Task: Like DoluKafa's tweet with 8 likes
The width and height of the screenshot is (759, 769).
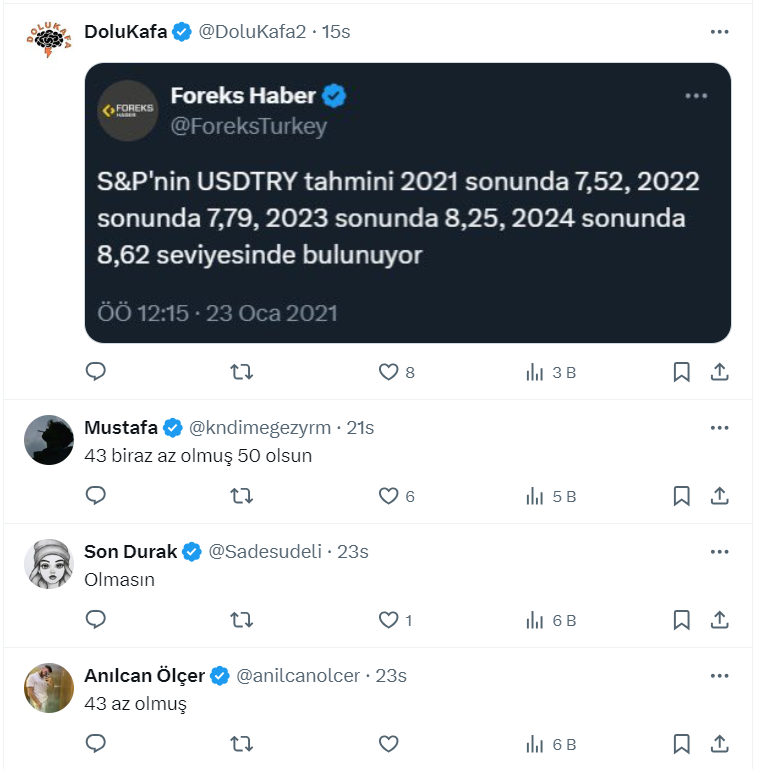Action: pos(388,372)
